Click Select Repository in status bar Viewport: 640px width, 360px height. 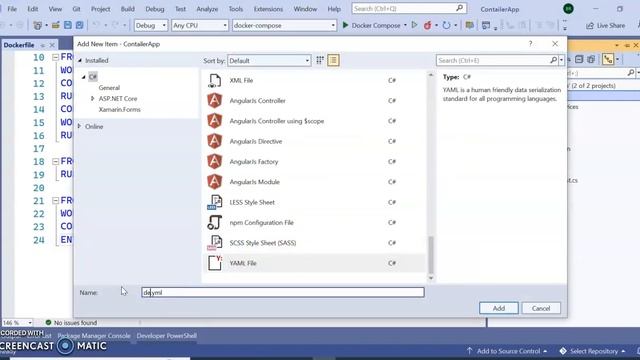(593, 351)
